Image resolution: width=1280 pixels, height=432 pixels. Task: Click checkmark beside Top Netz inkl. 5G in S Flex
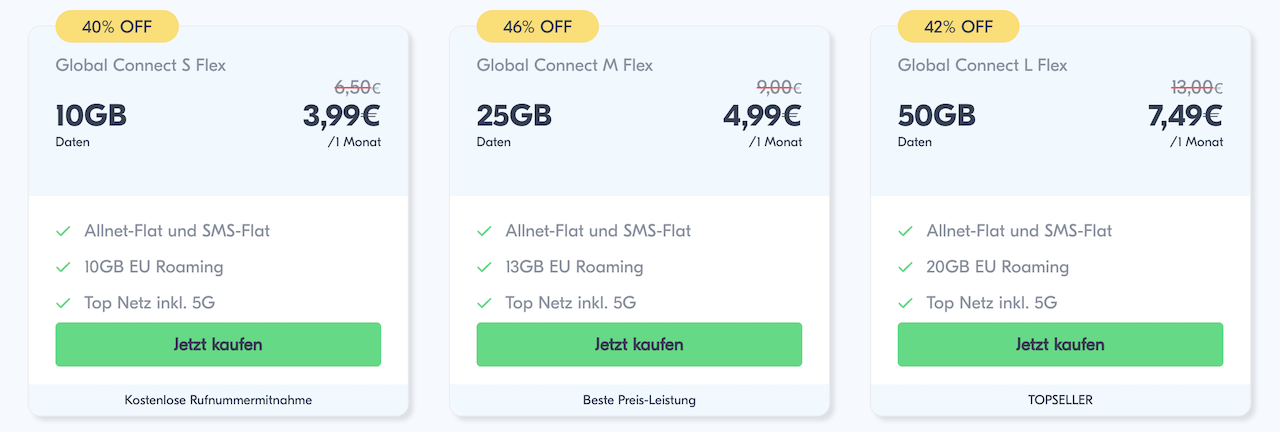pos(63,303)
